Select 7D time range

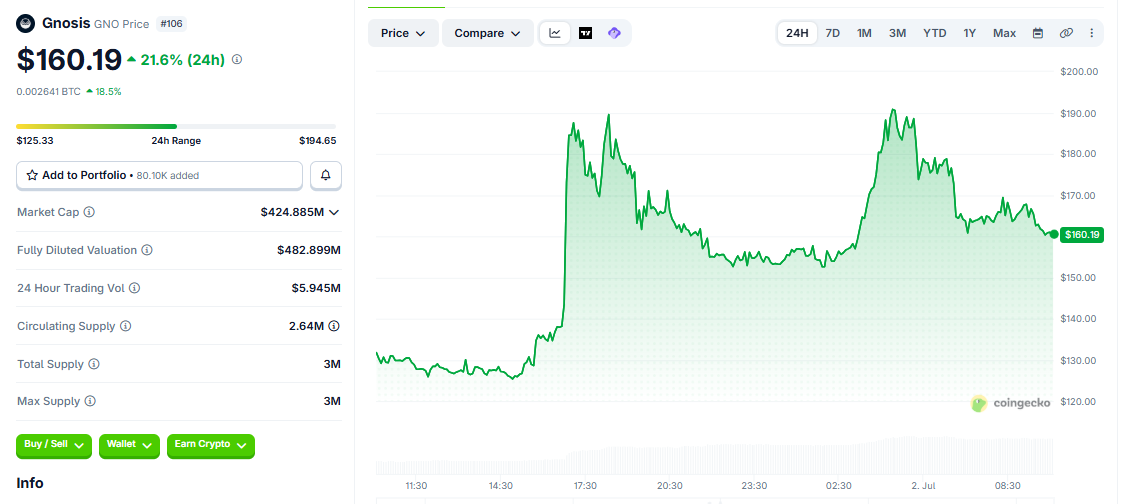833,33
